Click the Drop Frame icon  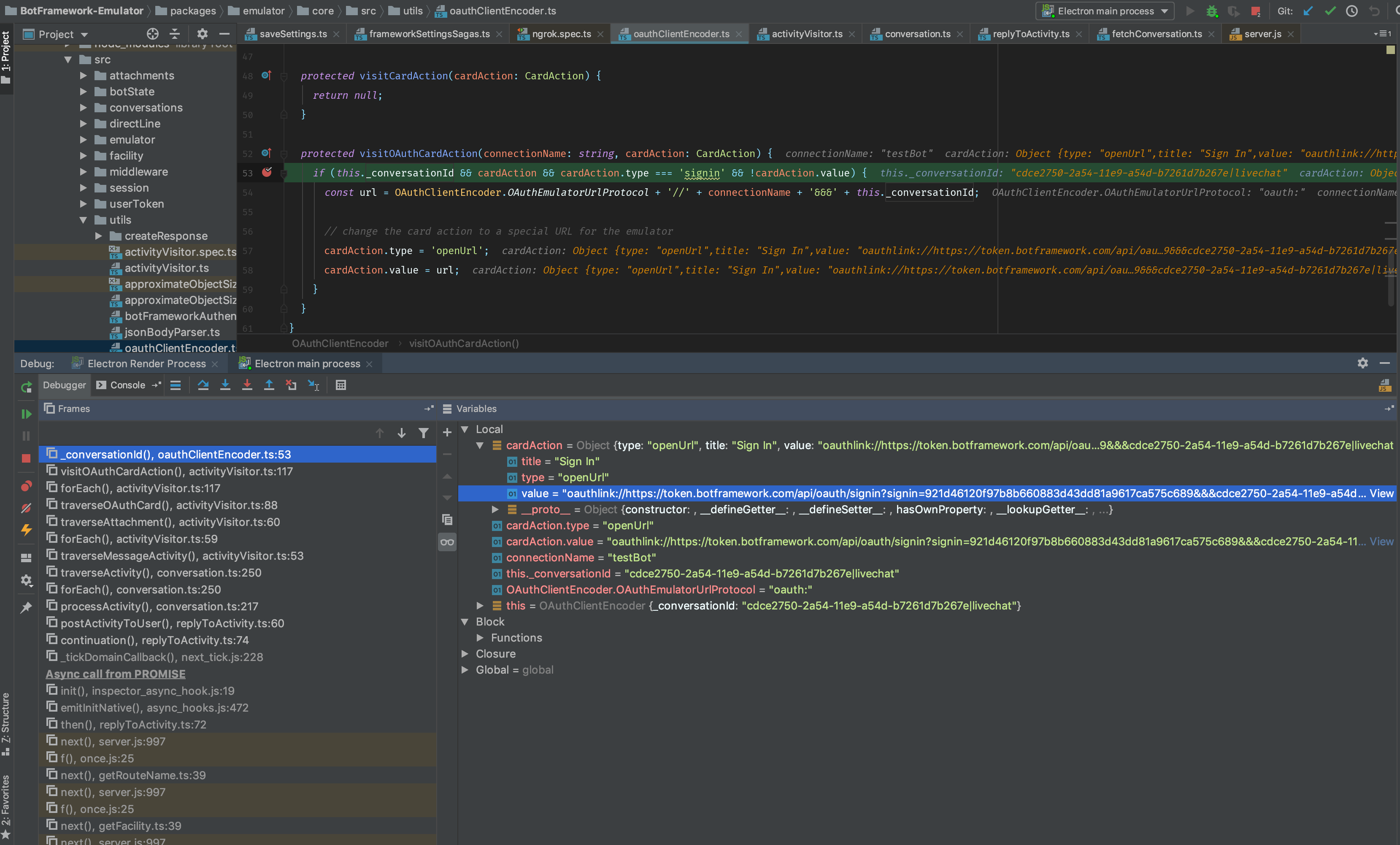[292, 385]
